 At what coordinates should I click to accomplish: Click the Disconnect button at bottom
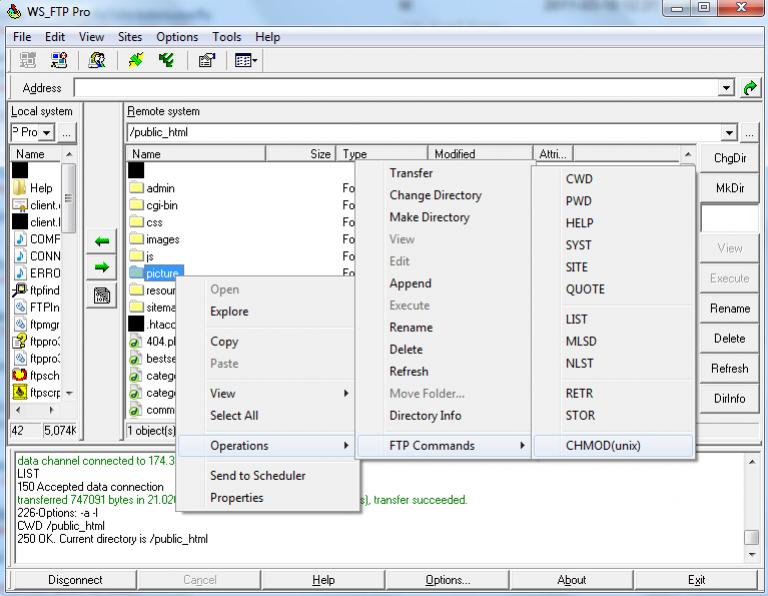(75, 580)
